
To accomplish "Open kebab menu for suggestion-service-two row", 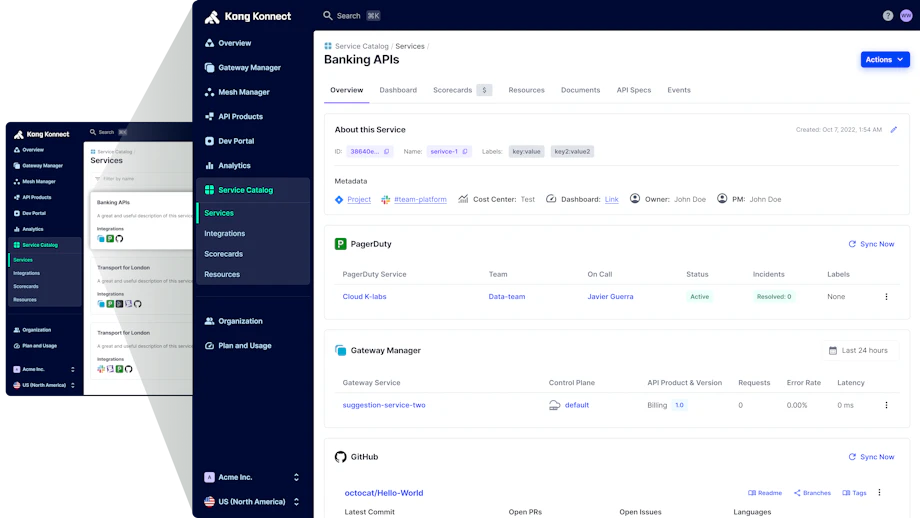I will pos(886,405).
